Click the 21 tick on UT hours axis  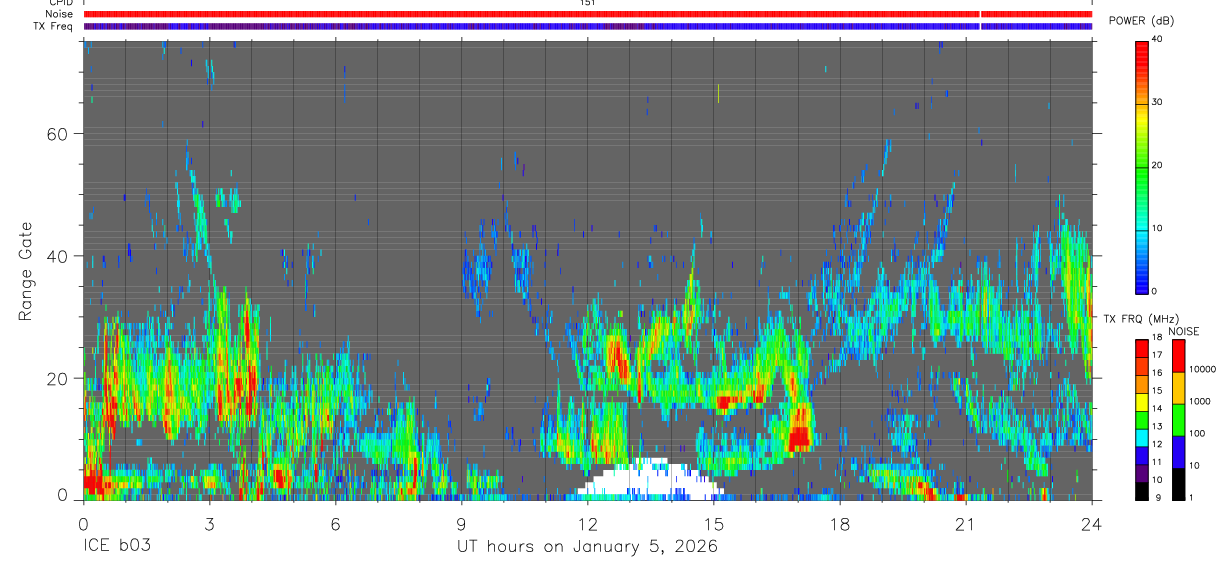pyautogui.click(x=965, y=524)
